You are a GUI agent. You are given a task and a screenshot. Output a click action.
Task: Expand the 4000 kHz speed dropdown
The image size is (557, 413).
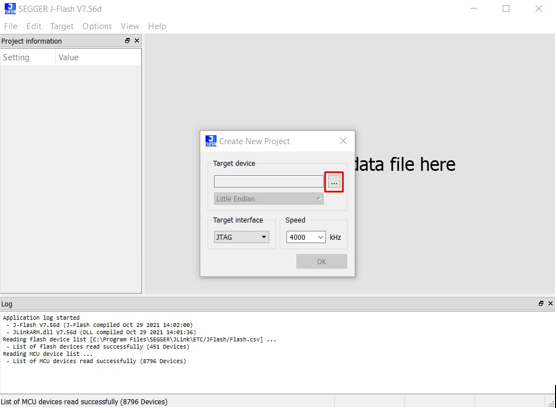(305, 237)
